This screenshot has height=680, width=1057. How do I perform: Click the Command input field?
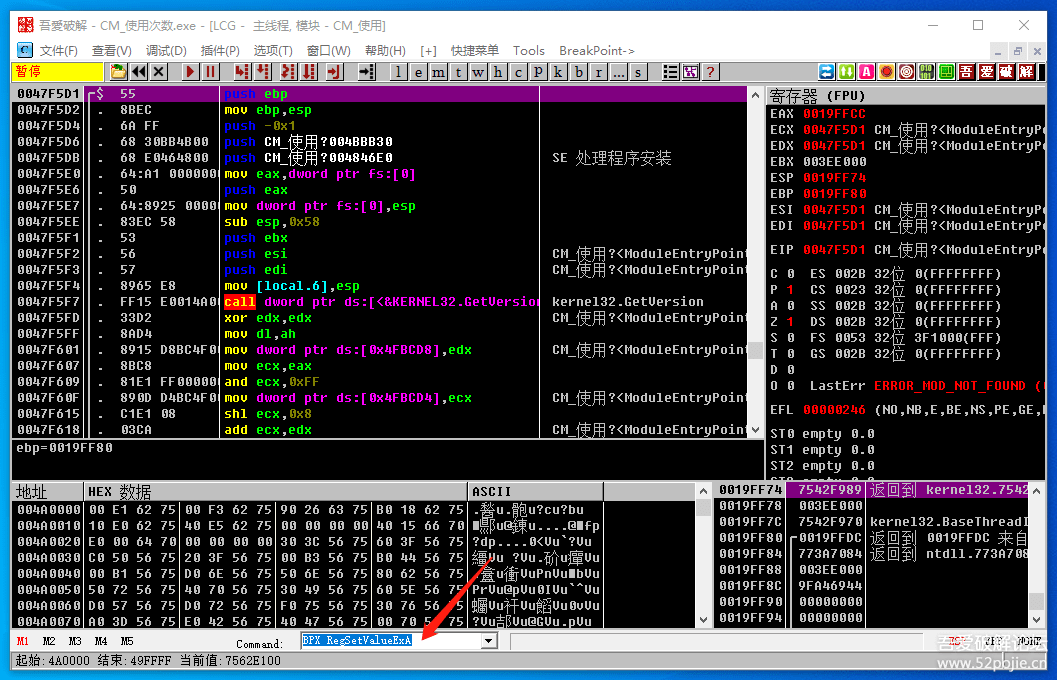pos(390,641)
